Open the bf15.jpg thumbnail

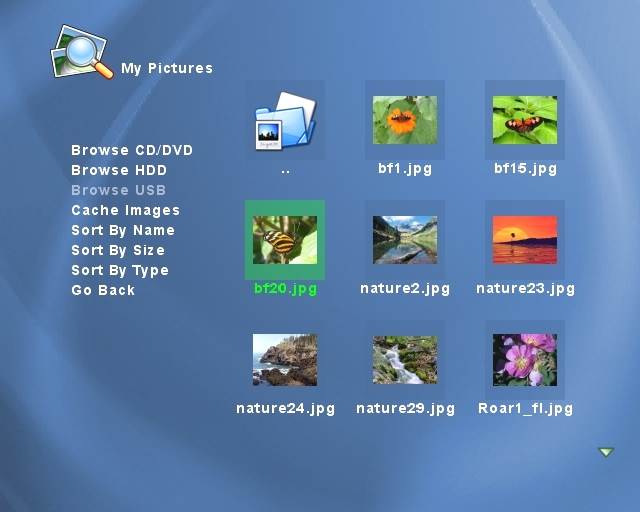[525, 120]
